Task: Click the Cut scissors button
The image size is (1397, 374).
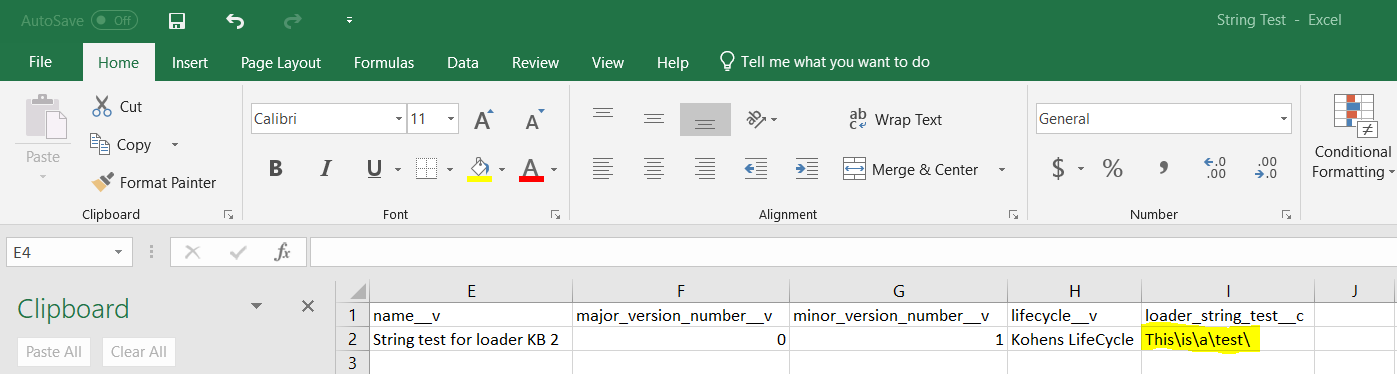Action: (116, 106)
